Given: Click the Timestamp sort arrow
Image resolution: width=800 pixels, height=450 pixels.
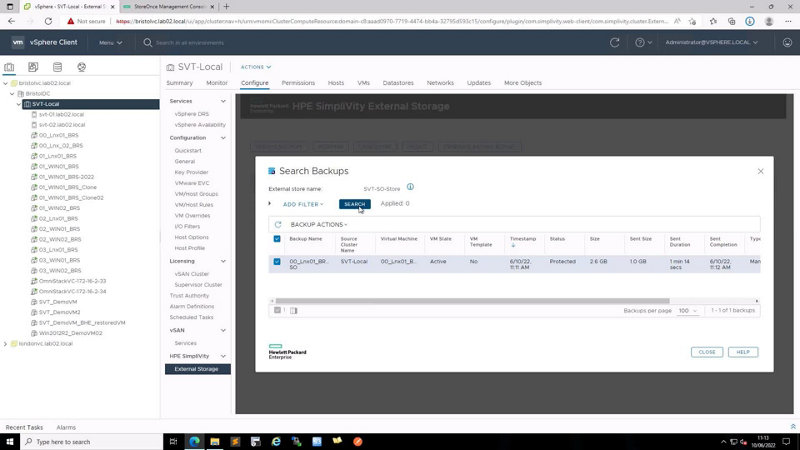Looking at the screenshot, I should [x=513, y=245].
